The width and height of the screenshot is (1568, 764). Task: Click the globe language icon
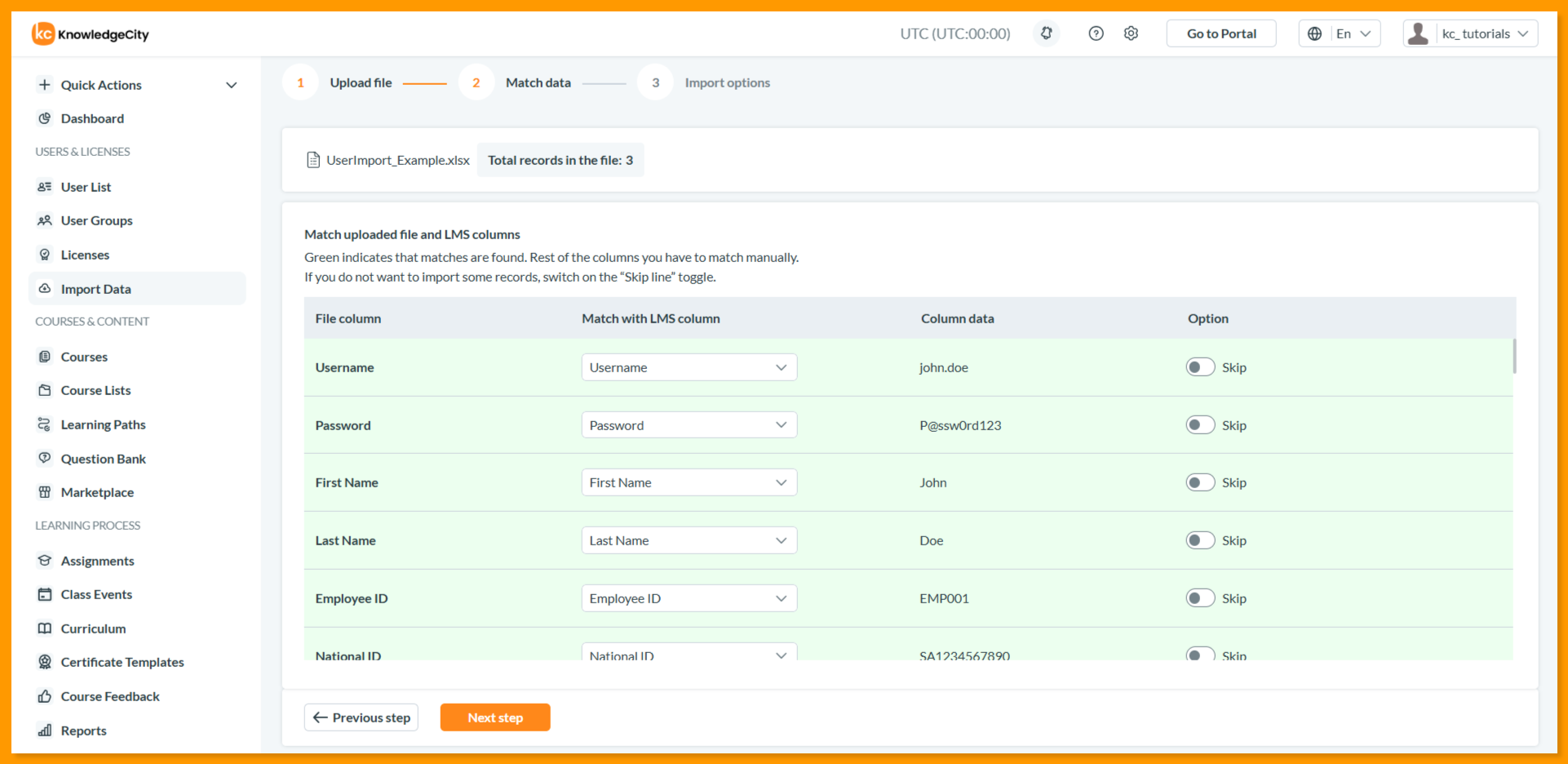1314,33
